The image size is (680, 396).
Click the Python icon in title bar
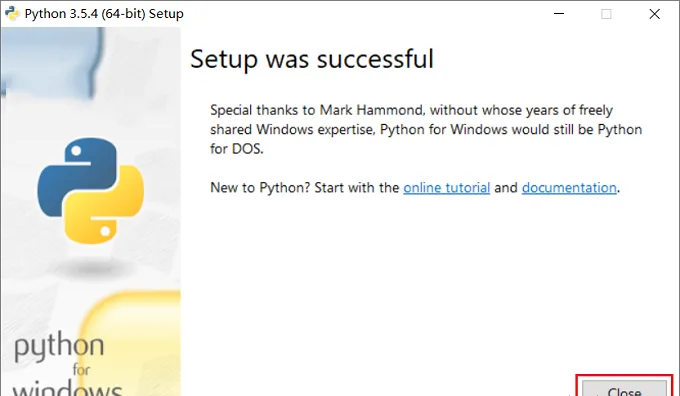point(12,13)
